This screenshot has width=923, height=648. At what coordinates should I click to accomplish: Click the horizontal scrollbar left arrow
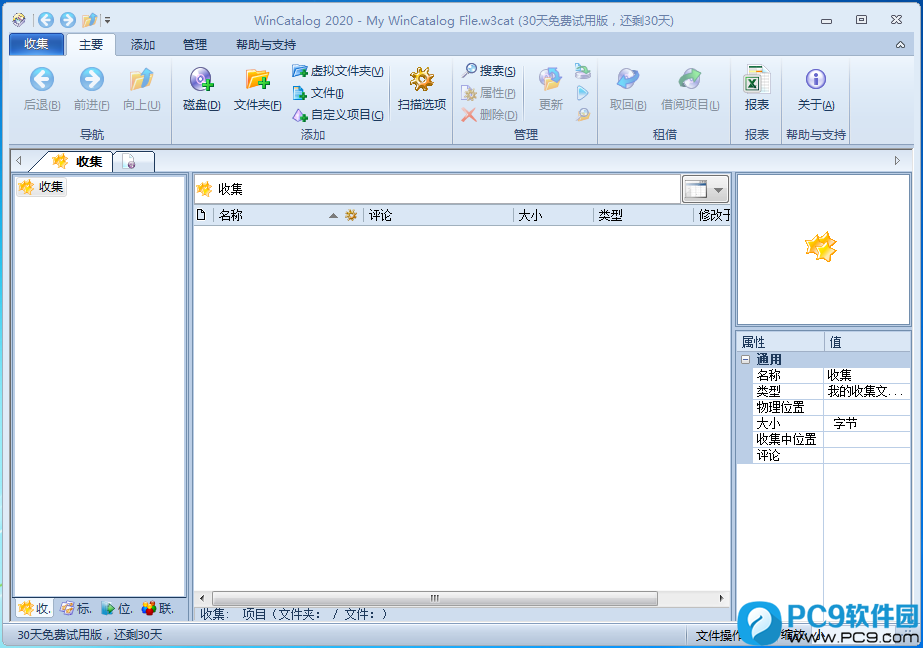pyautogui.click(x=202, y=599)
